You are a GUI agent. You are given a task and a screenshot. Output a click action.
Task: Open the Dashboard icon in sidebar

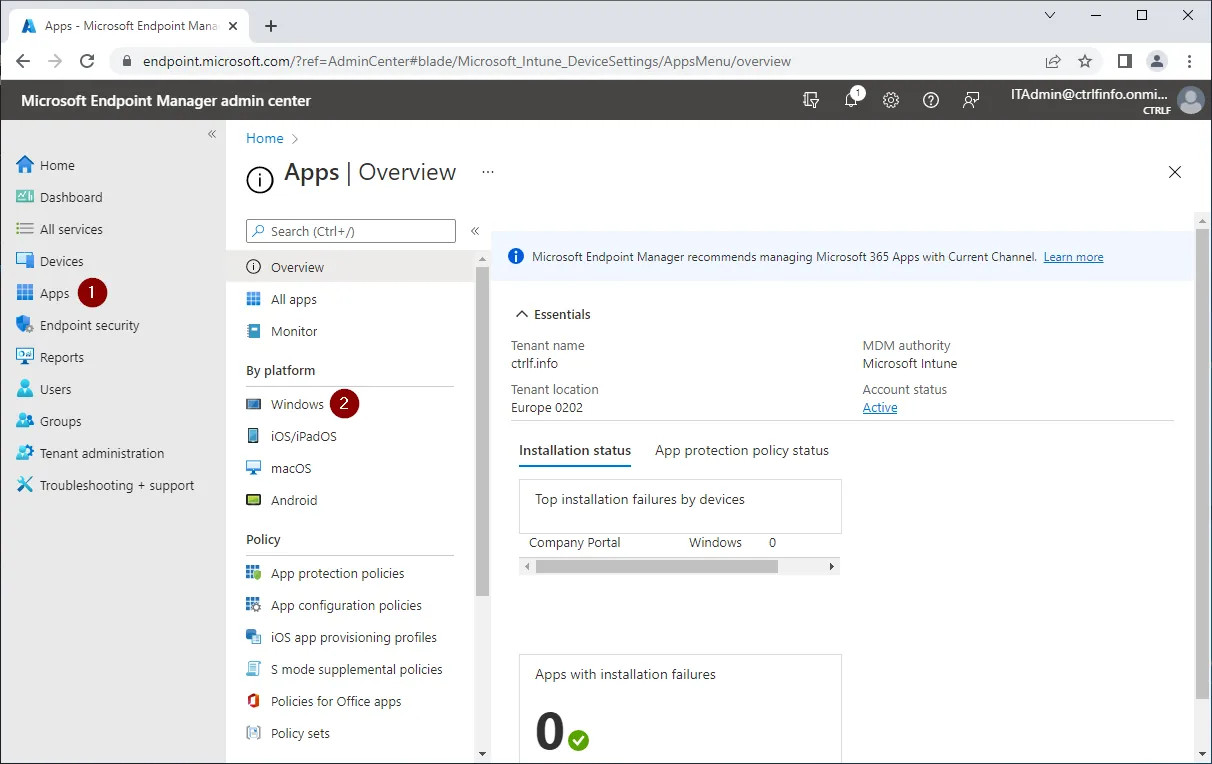click(x=25, y=197)
